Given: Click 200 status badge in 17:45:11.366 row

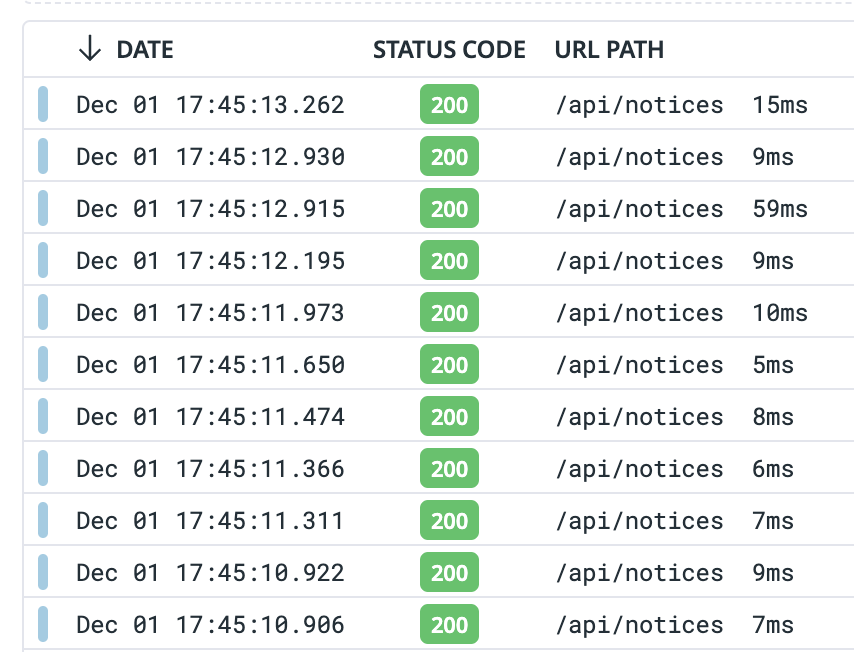Looking at the screenshot, I should pyautogui.click(x=449, y=468).
